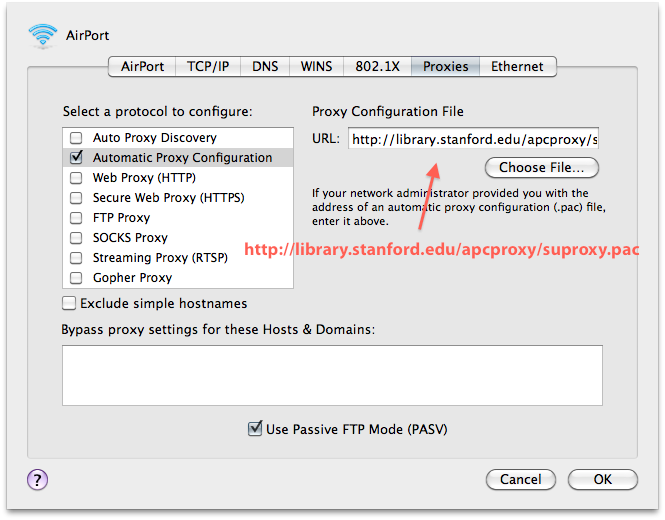
Task: Click into the proxy URL field
Action: coord(473,138)
